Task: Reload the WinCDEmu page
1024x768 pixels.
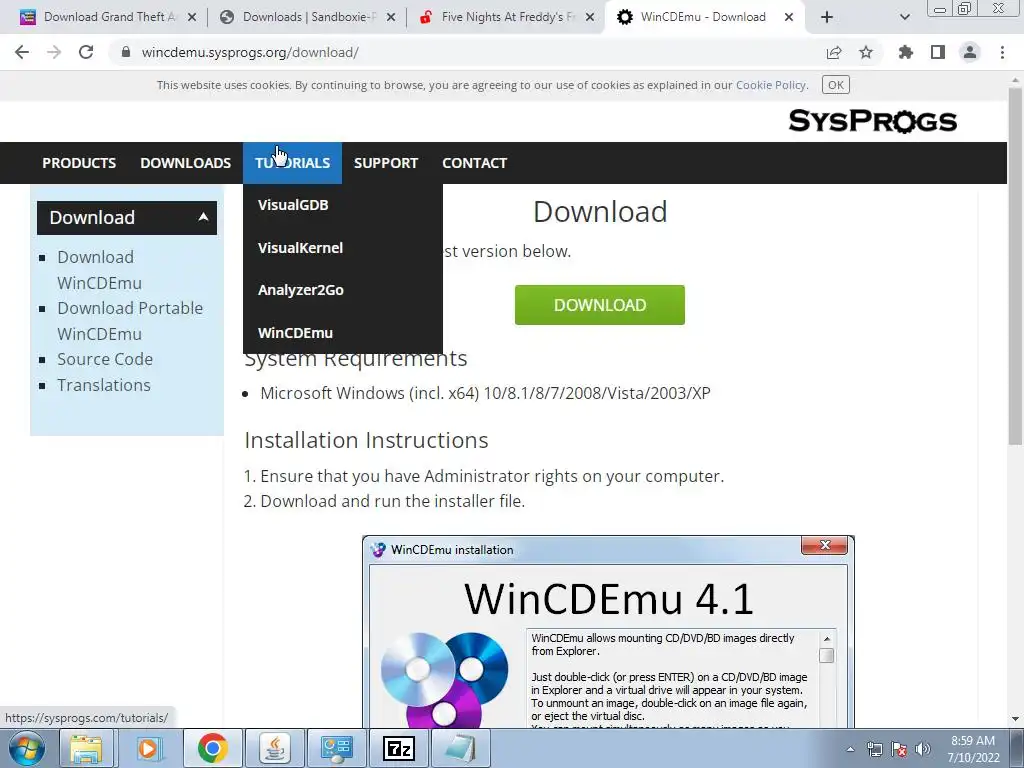Action: click(86, 52)
